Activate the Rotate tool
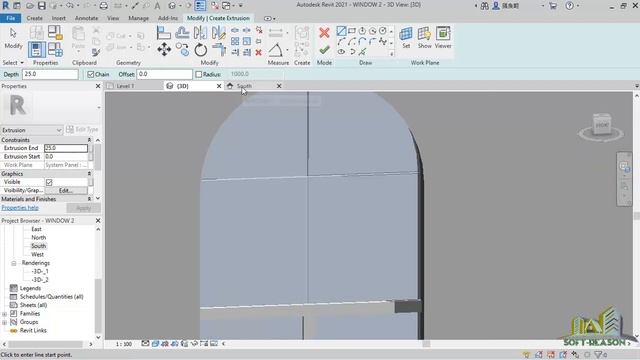The width and height of the screenshot is (640, 360). 200,50
